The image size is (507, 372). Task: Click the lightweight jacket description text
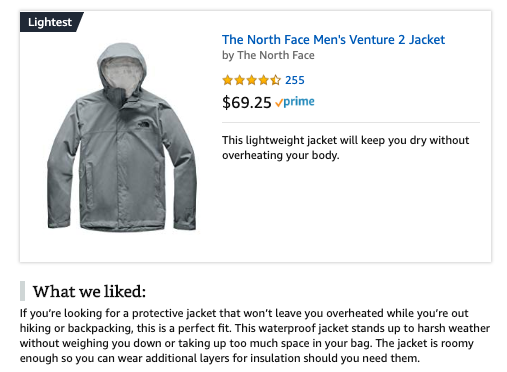coord(346,148)
